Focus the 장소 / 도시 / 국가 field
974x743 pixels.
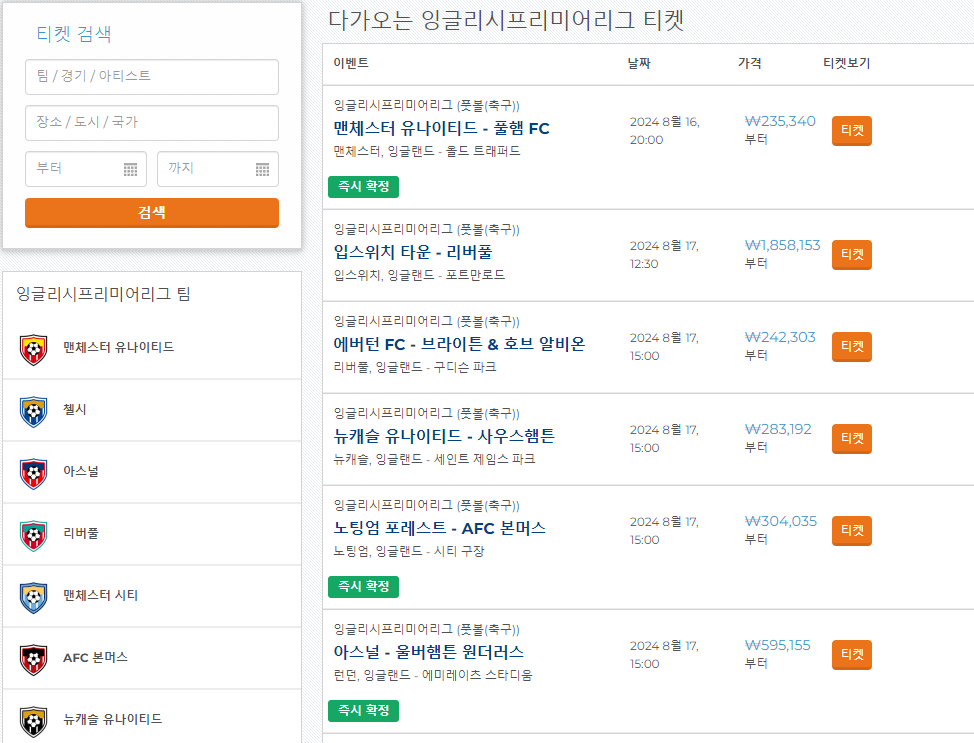tap(152, 123)
